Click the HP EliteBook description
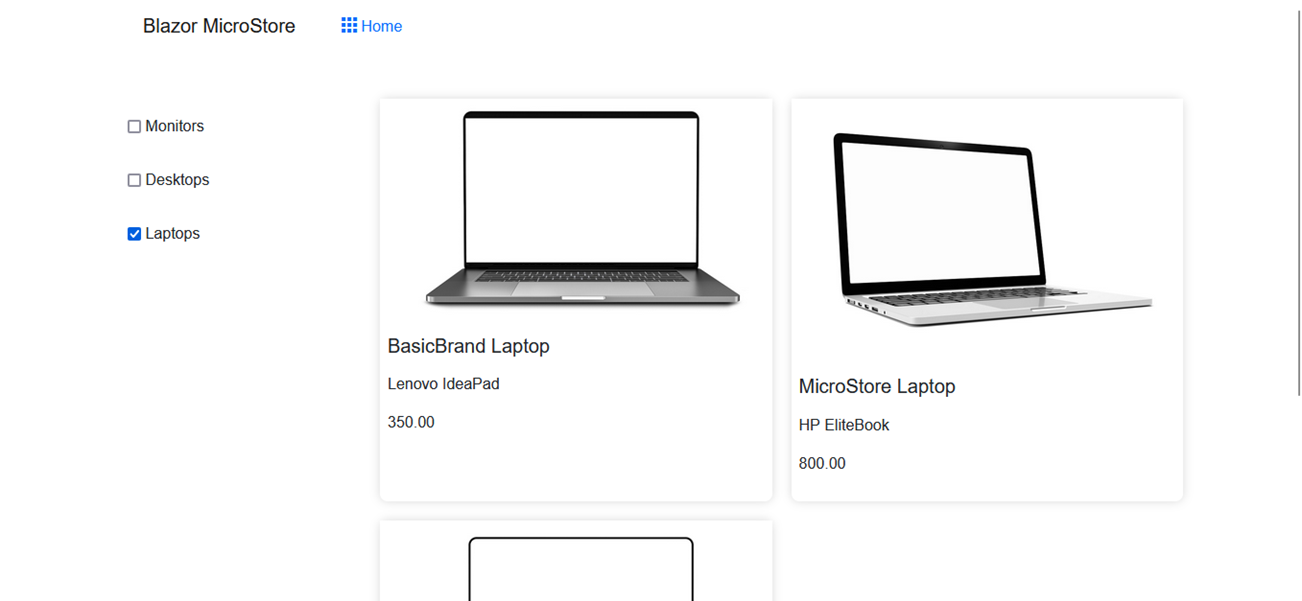This screenshot has height=601, width=1302. (844, 425)
